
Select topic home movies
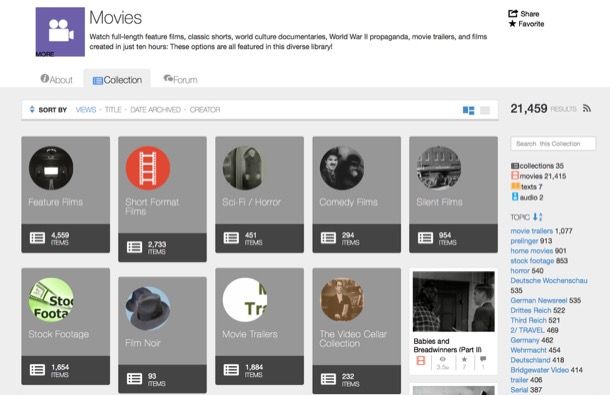pos(531,251)
